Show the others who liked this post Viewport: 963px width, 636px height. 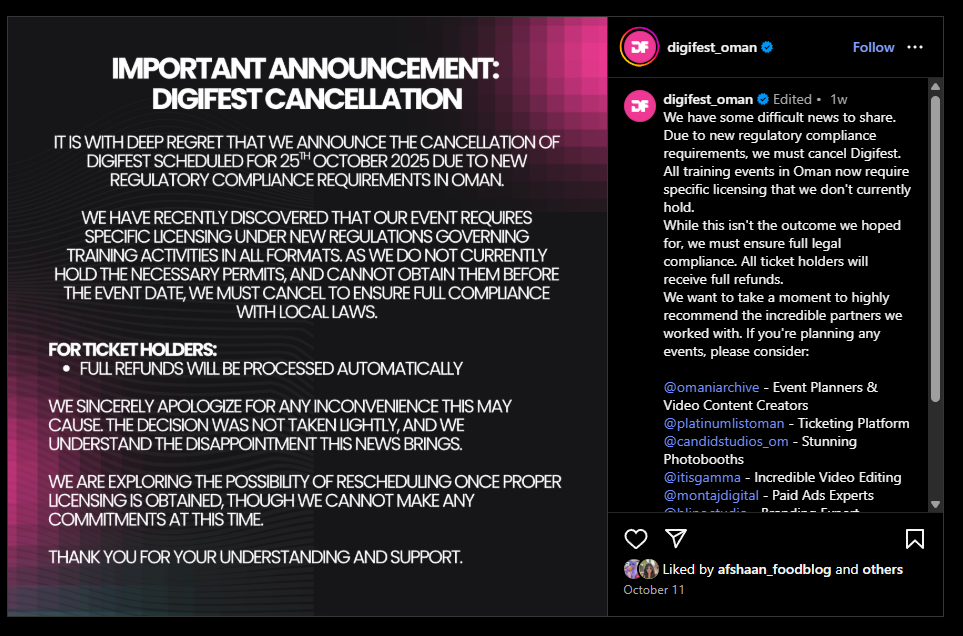[x=883, y=569]
